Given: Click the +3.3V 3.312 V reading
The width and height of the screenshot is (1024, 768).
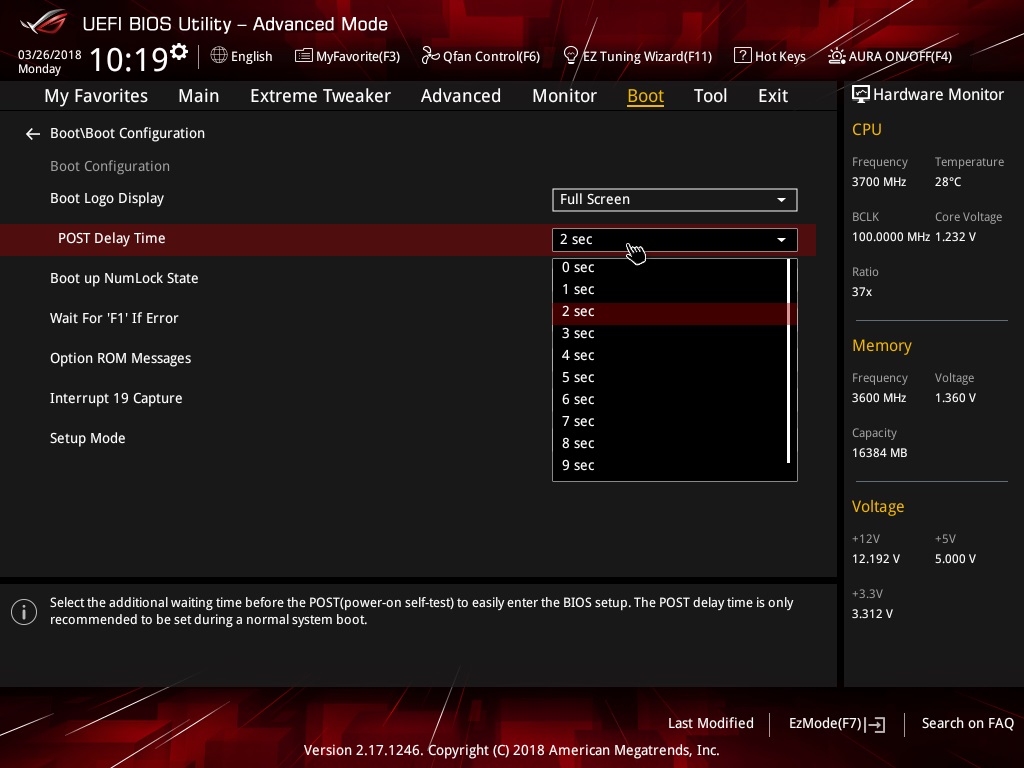Looking at the screenshot, I should [872, 614].
